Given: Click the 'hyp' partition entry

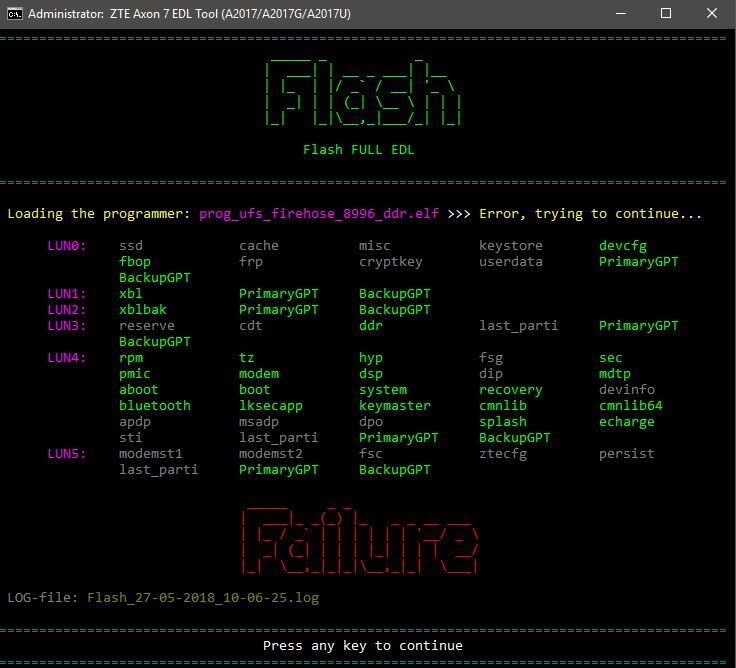Looking at the screenshot, I should click(371, 358).
